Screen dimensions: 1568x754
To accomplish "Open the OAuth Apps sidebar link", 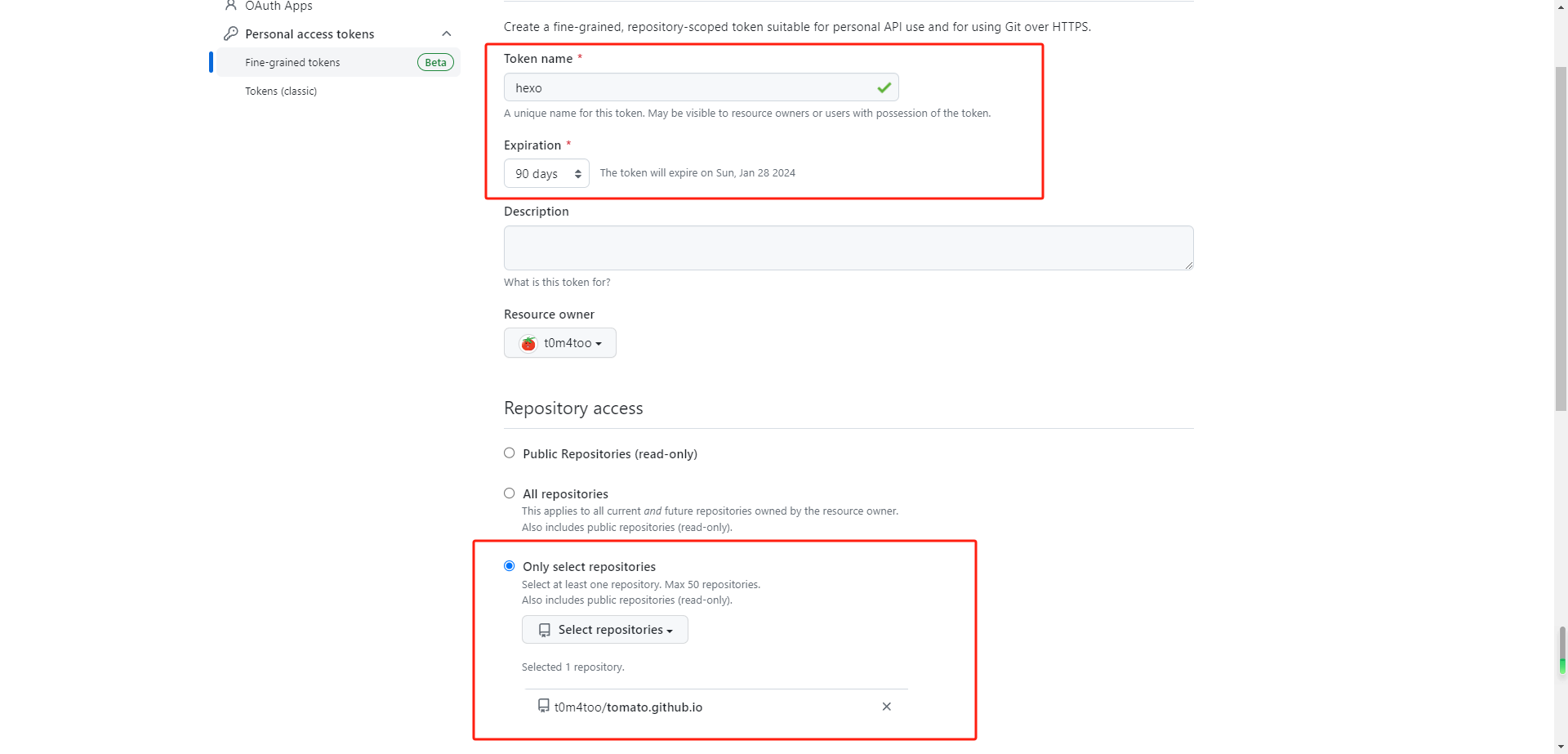I will [278, 6].
